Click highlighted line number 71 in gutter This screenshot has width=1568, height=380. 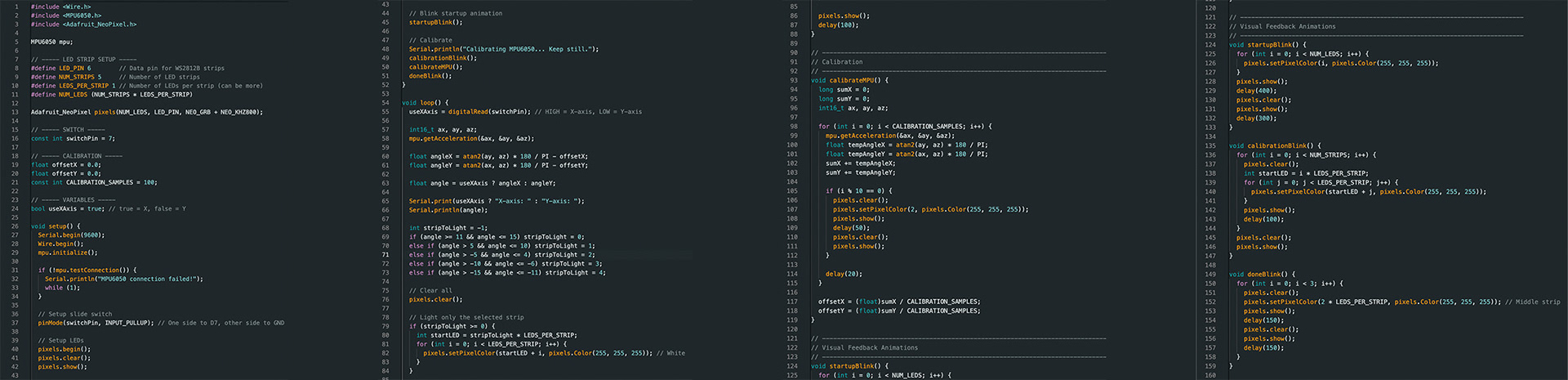[386, 255]
